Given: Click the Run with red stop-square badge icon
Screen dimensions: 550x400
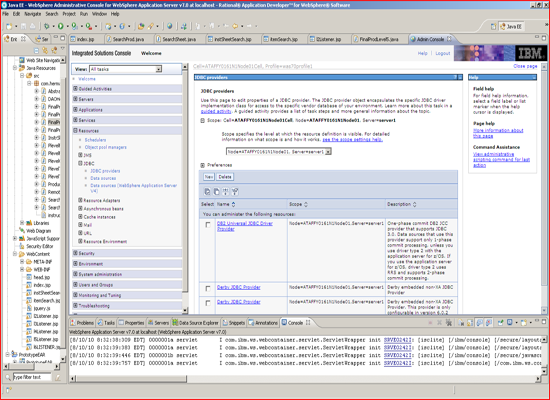Looking at the screenshot, I should [89, 26].
